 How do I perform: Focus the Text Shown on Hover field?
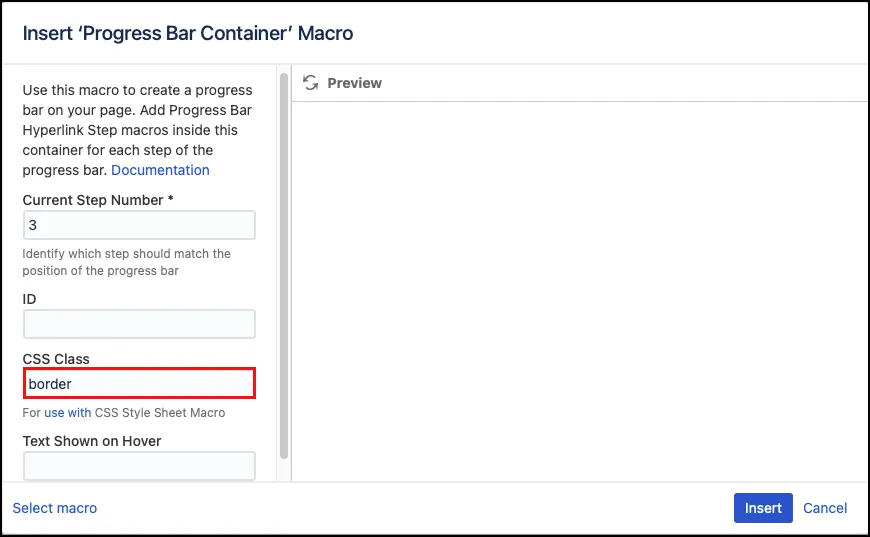tap(139, 466)
